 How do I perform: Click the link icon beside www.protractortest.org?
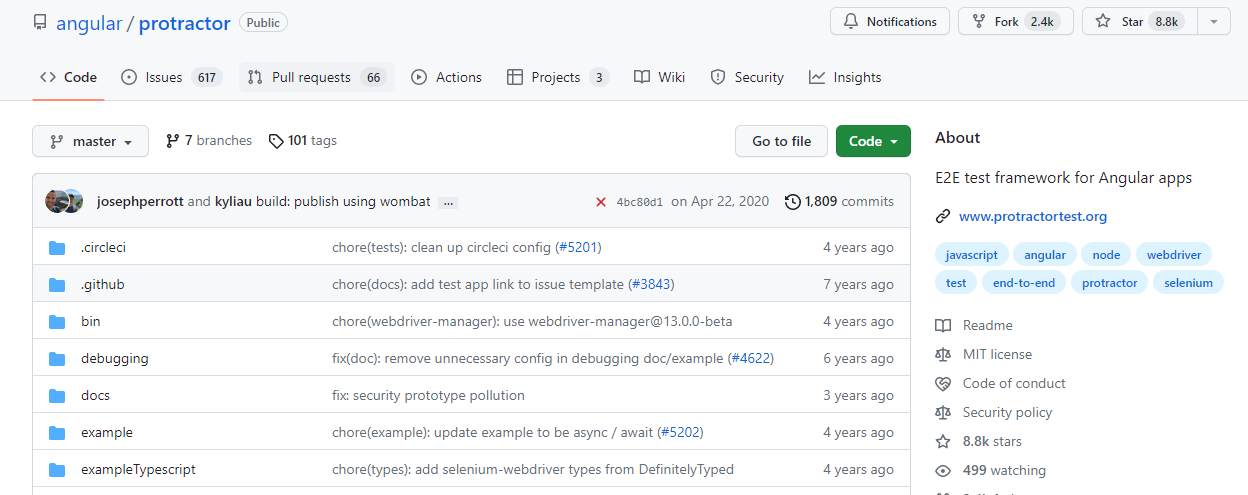[942, 216]
